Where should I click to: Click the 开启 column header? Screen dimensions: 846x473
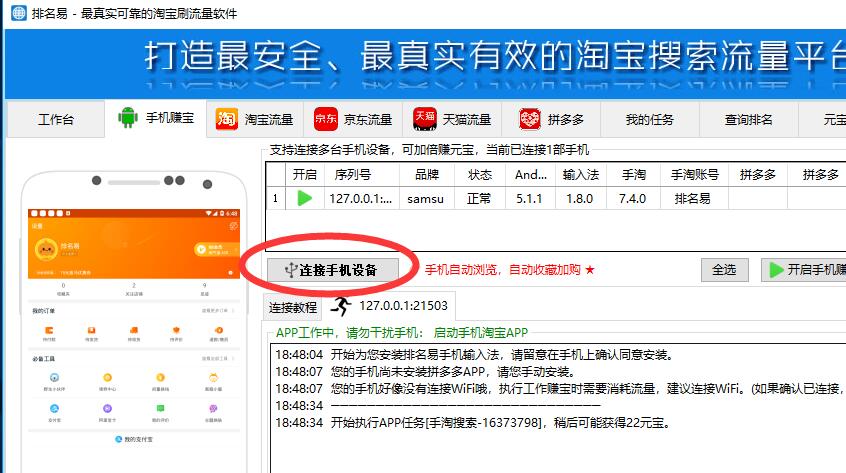tap(304, 175)
